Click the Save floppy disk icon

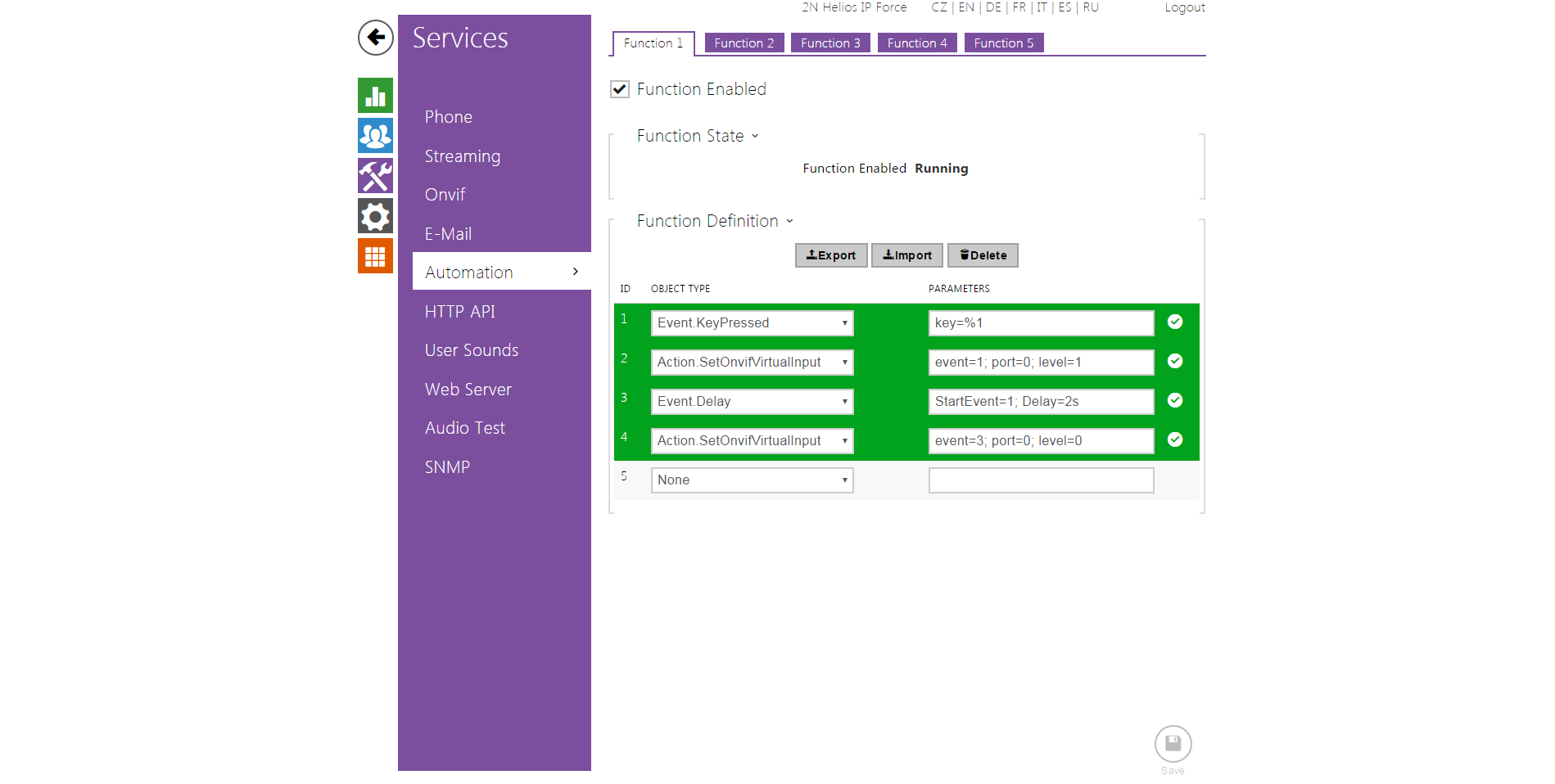1173,744
